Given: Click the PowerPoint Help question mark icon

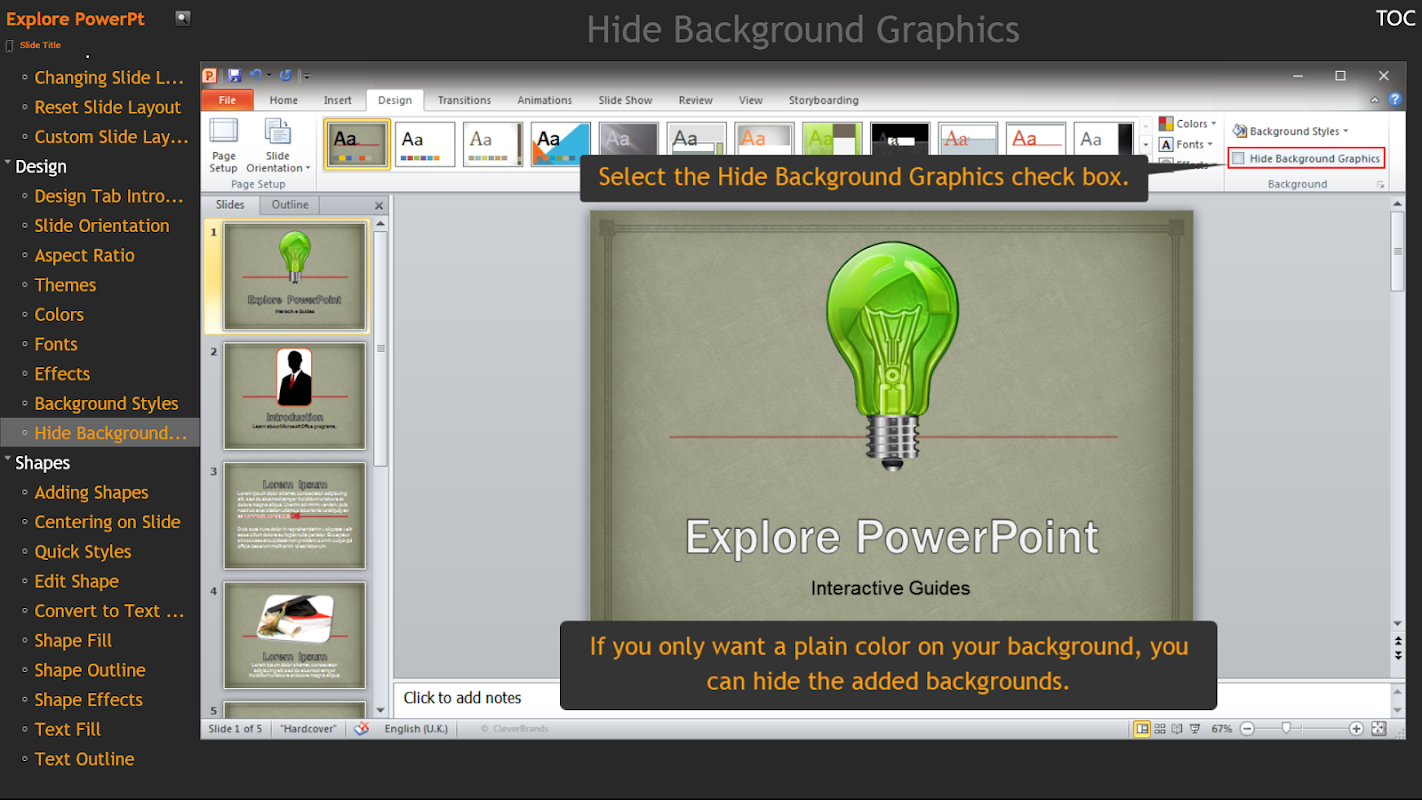Looking at the screenshot, I should point(1394,100).
